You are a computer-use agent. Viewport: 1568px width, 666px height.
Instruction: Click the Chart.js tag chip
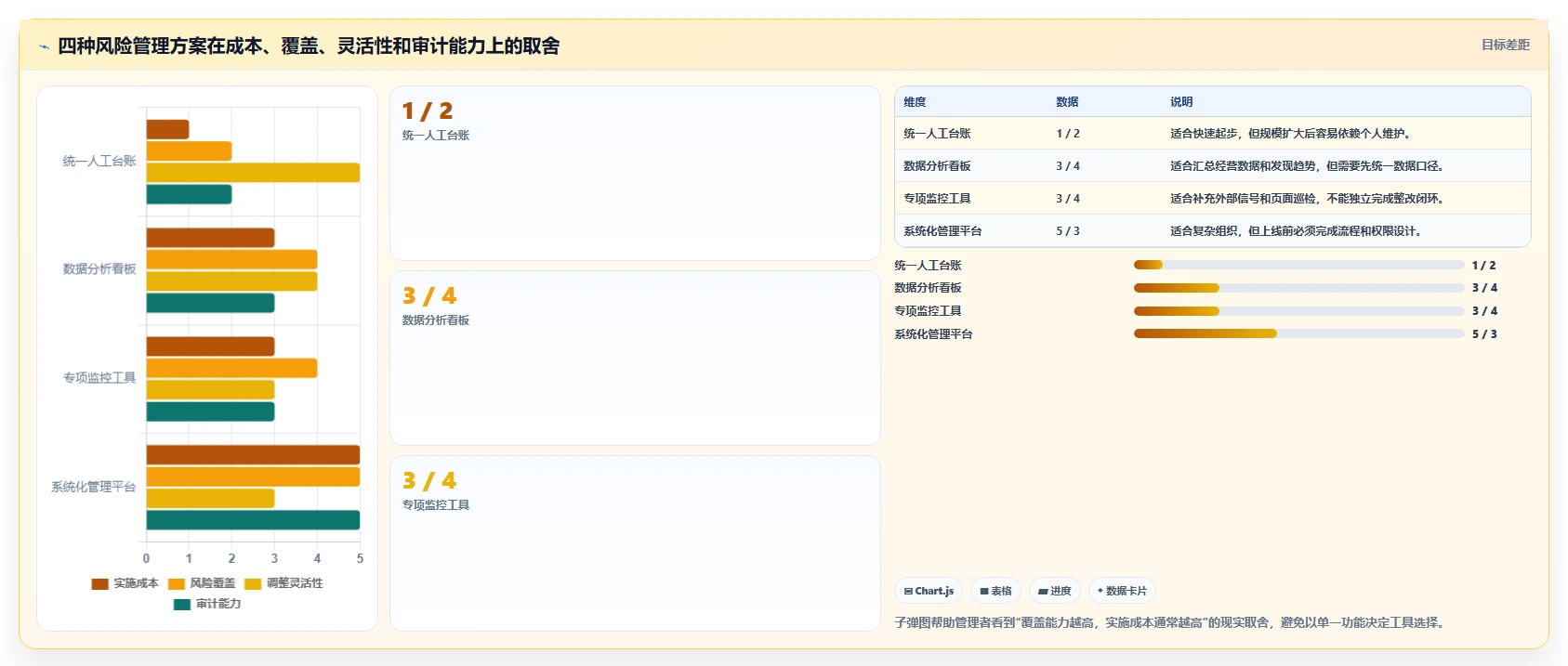point(929,591)
